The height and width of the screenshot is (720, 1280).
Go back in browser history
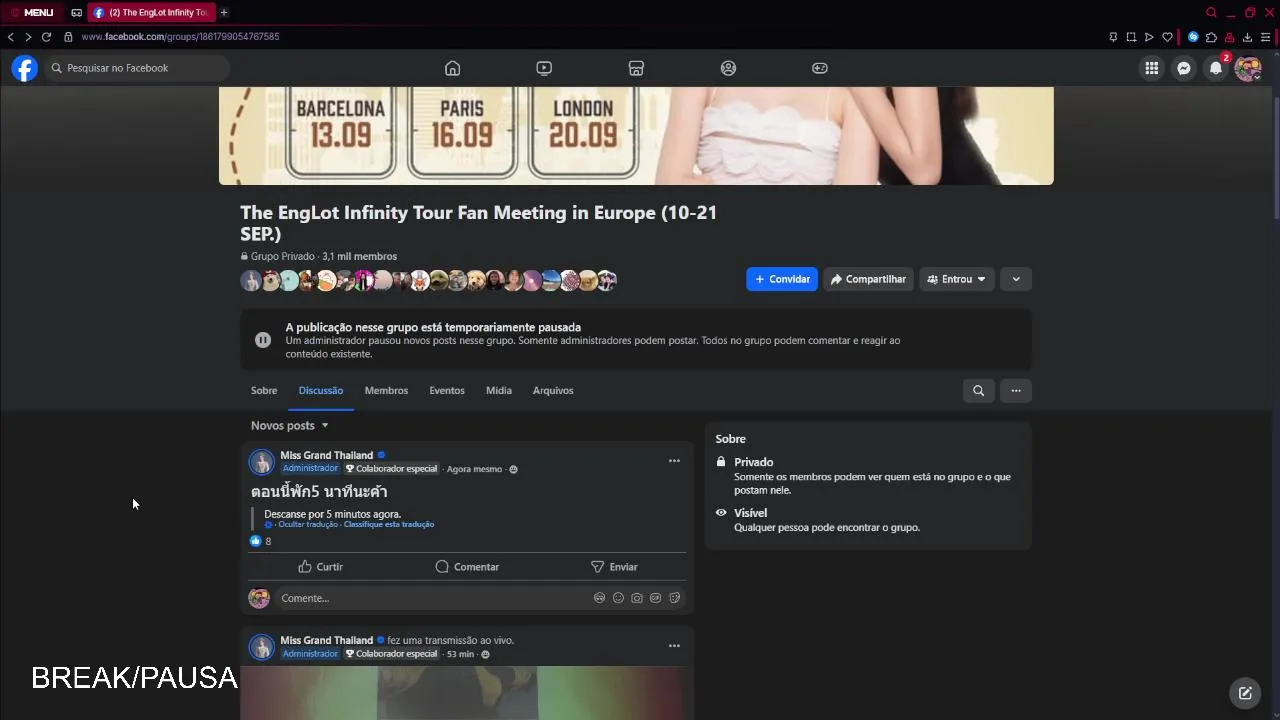coord(11,37)
